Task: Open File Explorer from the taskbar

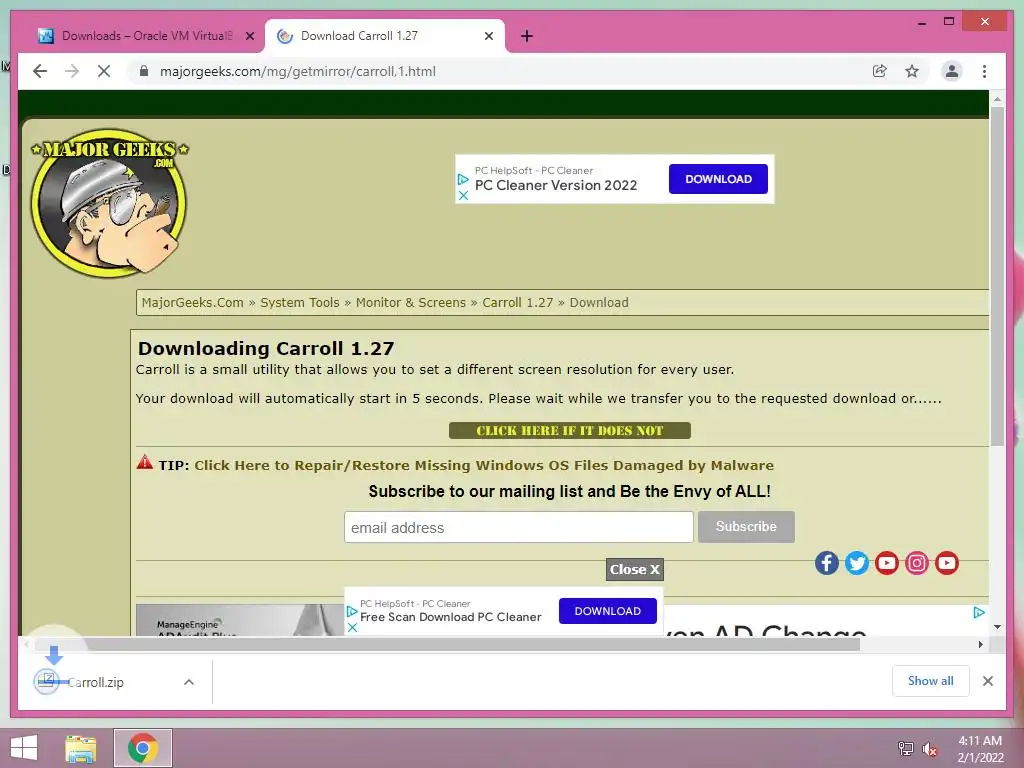Action: tap(81, 748)
